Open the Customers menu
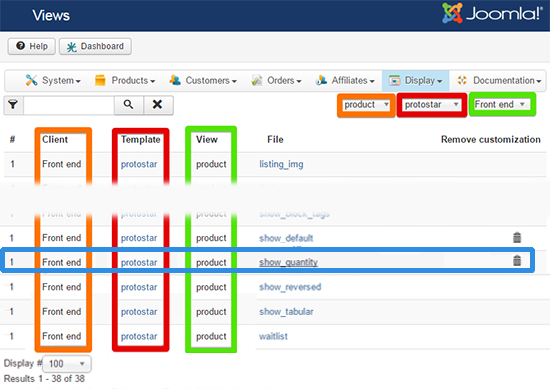The height and width of the screenshot is (389, 550). (x=203, y=81)
